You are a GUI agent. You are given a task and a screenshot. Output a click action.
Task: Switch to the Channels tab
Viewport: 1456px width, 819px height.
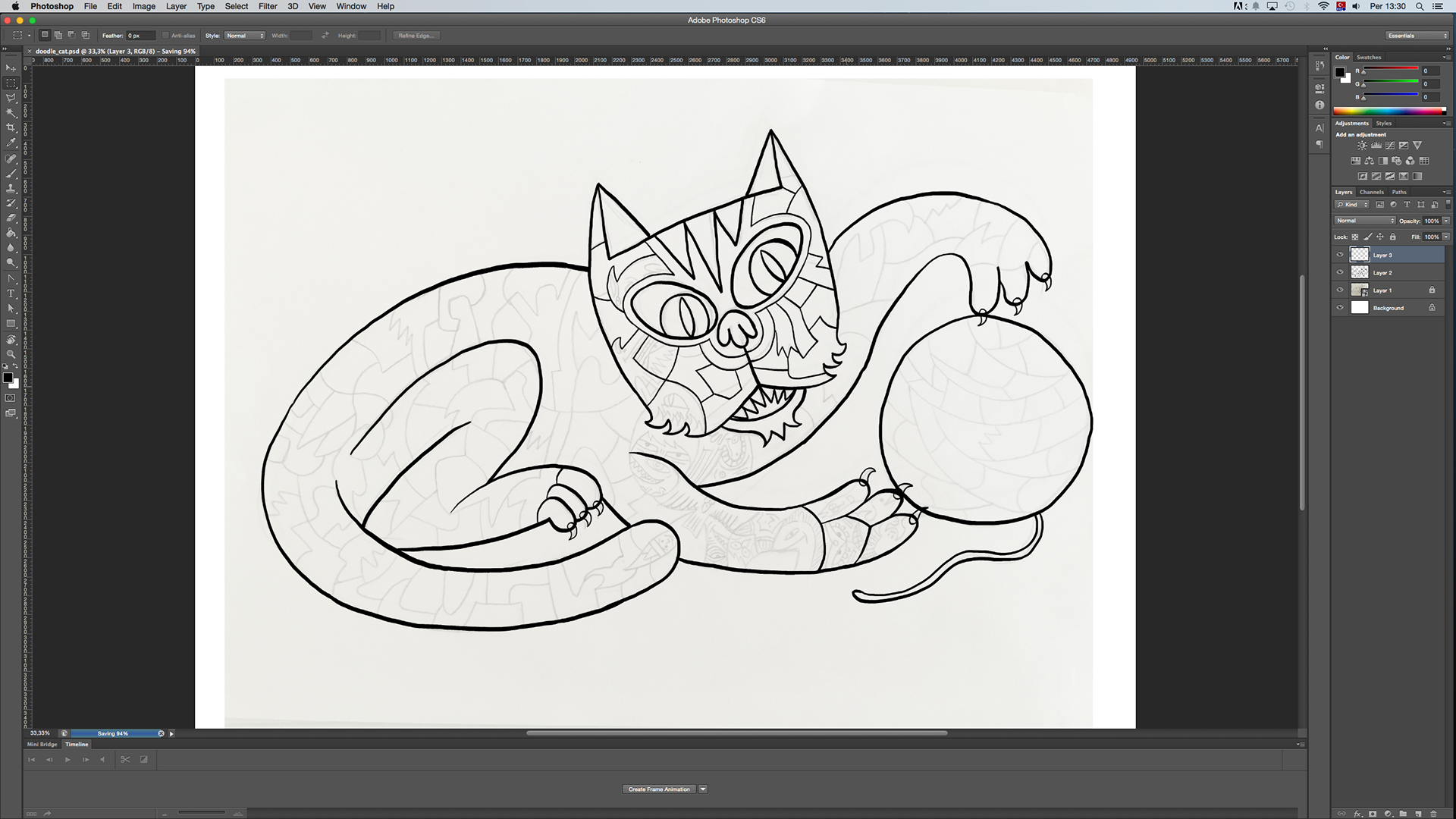coord(1371,192)
